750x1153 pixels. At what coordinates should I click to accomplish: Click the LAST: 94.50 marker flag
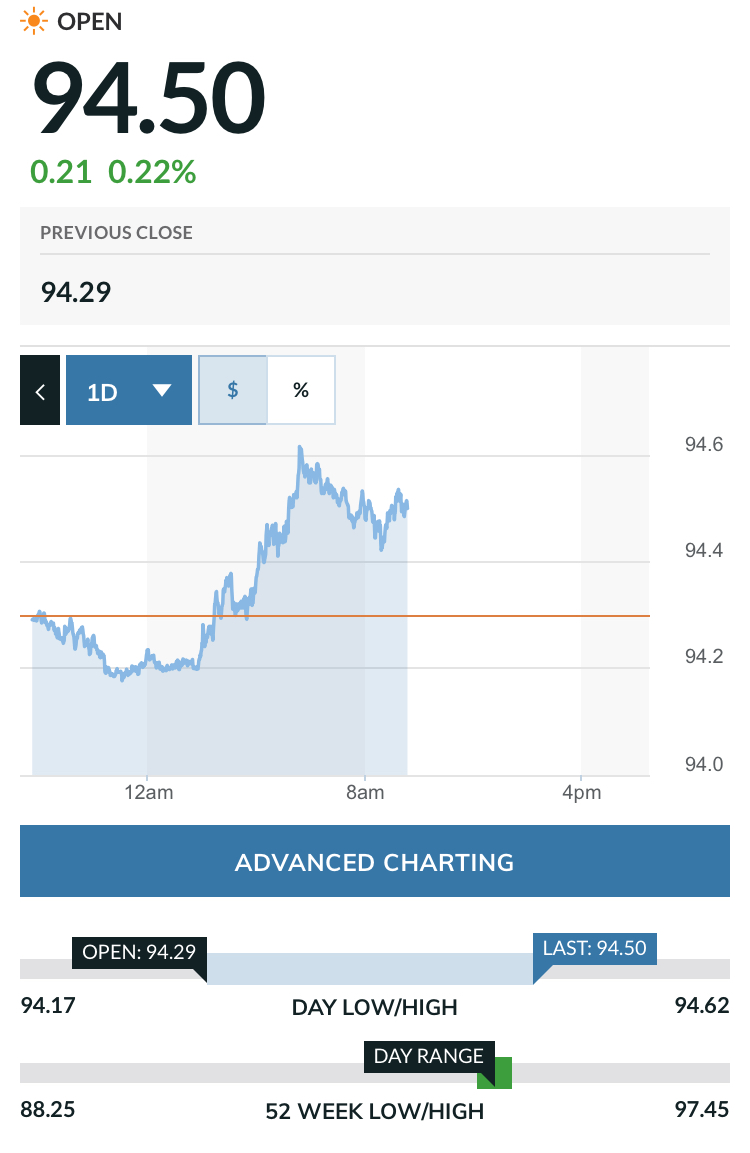(x=595, y=948)
